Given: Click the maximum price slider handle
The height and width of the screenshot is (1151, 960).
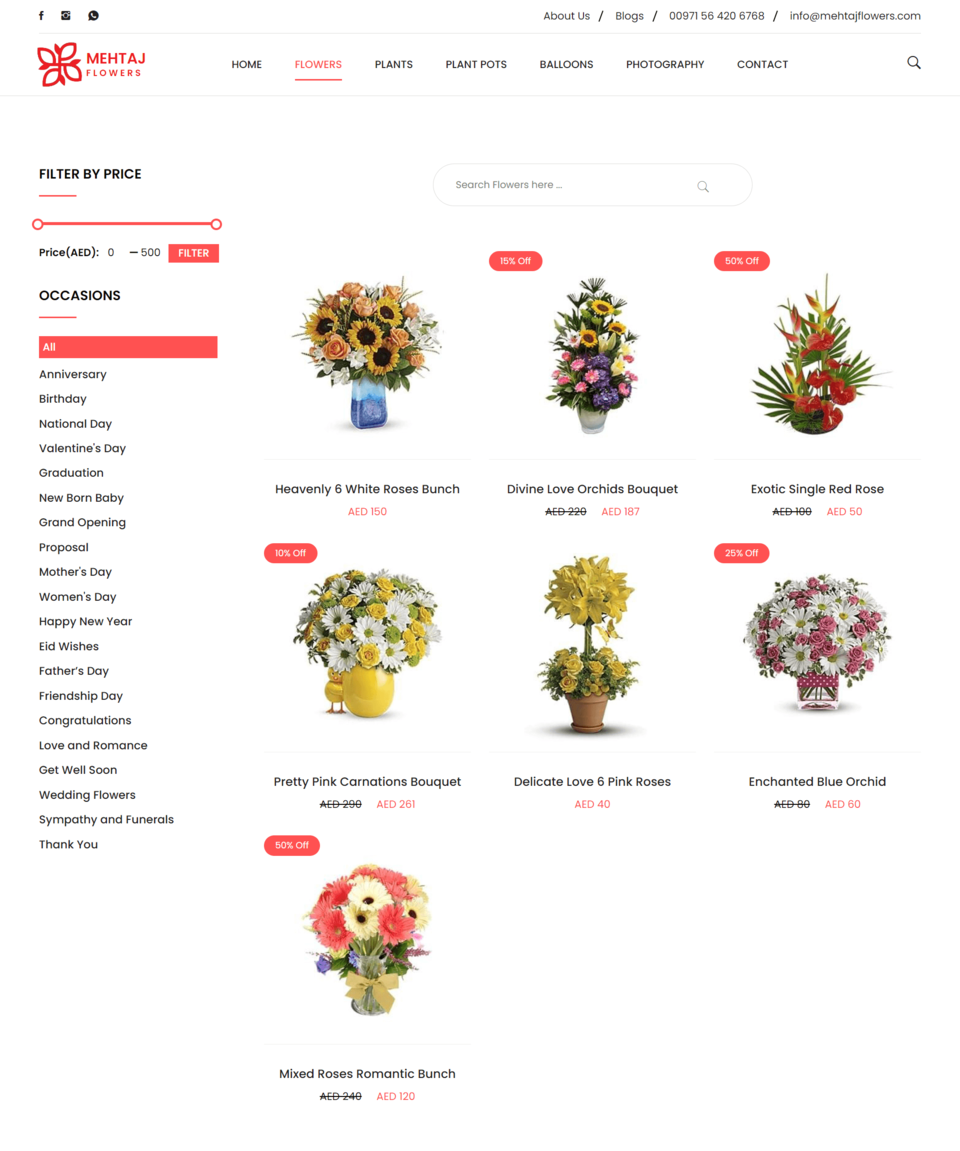Looking at the screenshot, I should pyautogui.click(x=216, y=224).
